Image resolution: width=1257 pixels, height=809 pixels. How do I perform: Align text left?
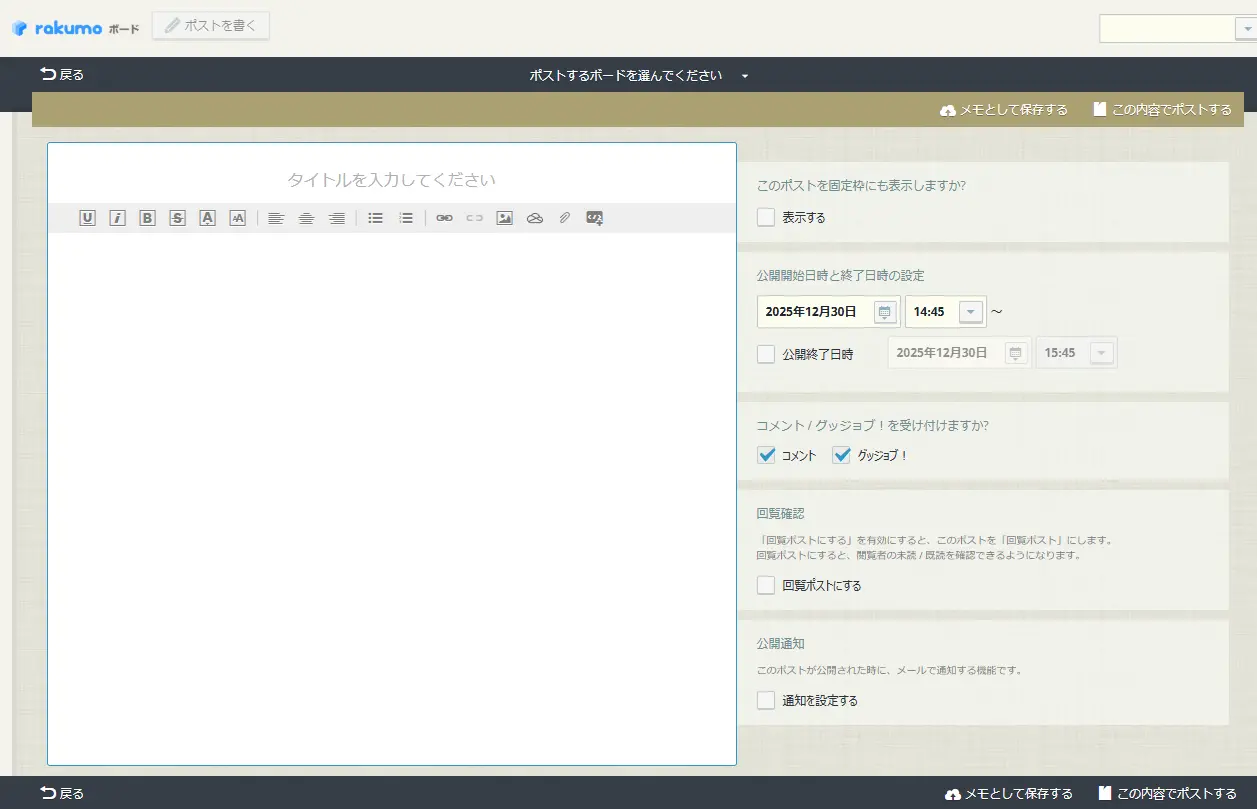point(276,218)
